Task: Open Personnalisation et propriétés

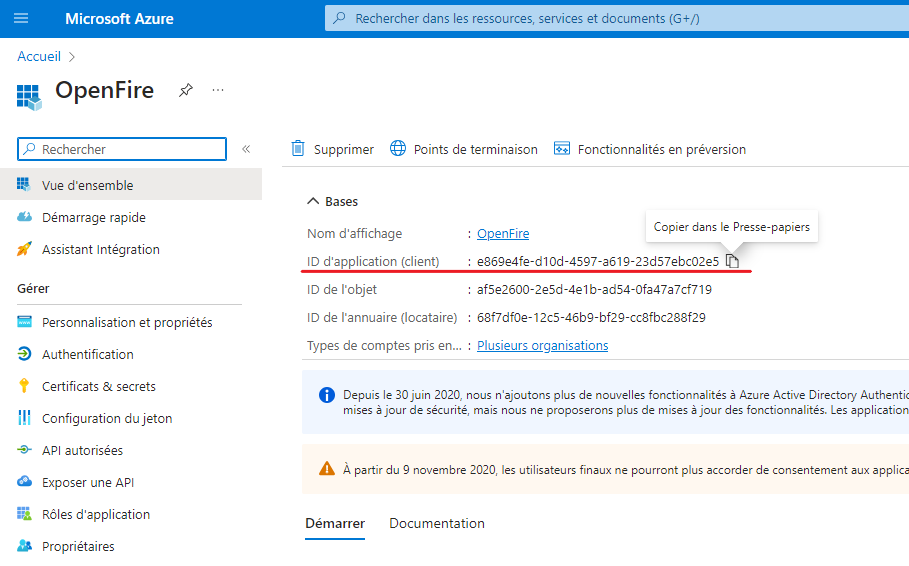Action: pyautogui.click(x=127, y=322)
